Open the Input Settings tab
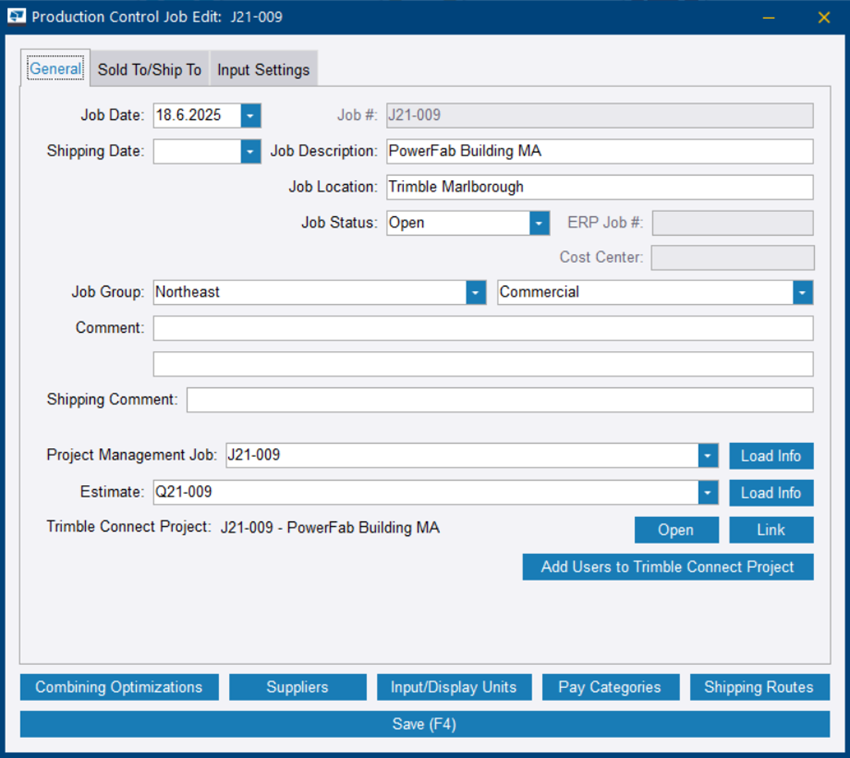This screenshot has height=758, width=850. click(x=264, y=70)
